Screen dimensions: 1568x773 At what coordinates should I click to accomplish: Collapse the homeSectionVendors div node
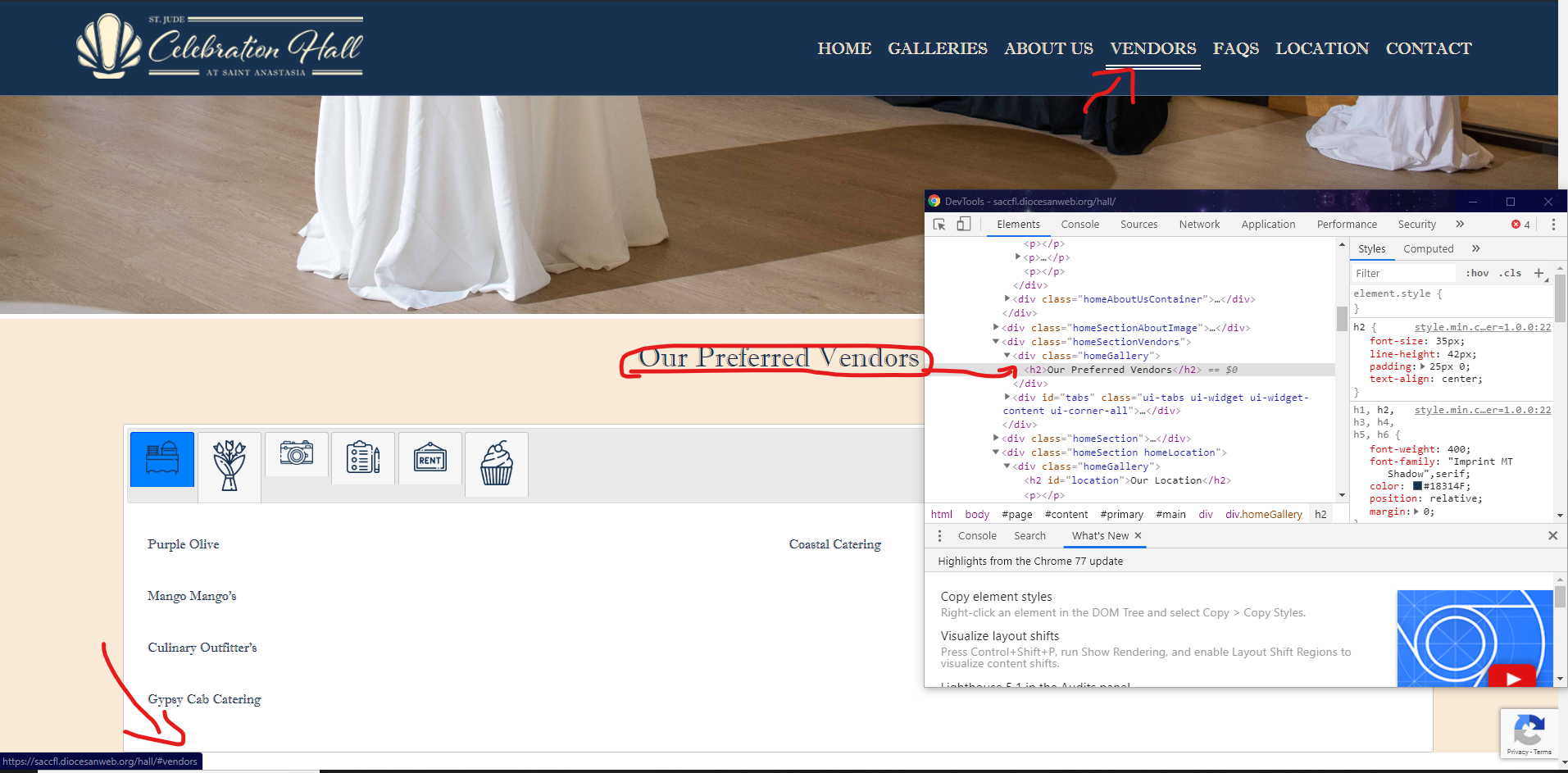[x=996, y=342]
